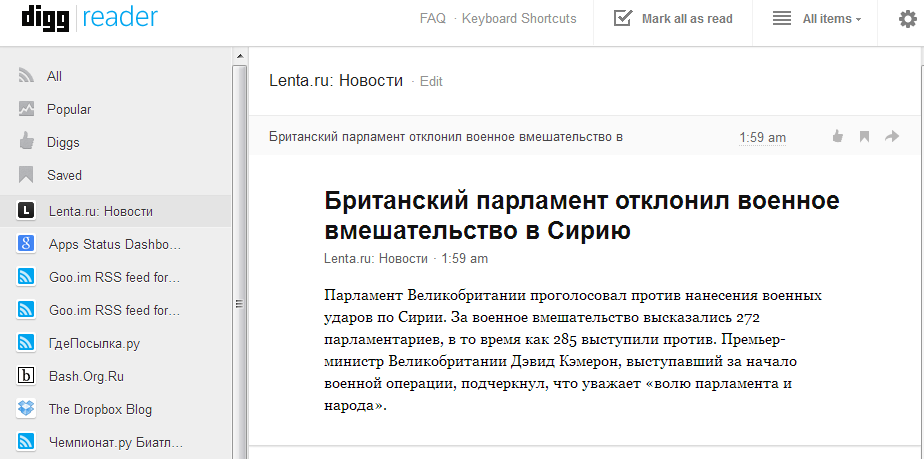This screenshot has width=924, height=459.
Task: Open the first Goo.im RSS feed entry
Action: click(116, 277)
